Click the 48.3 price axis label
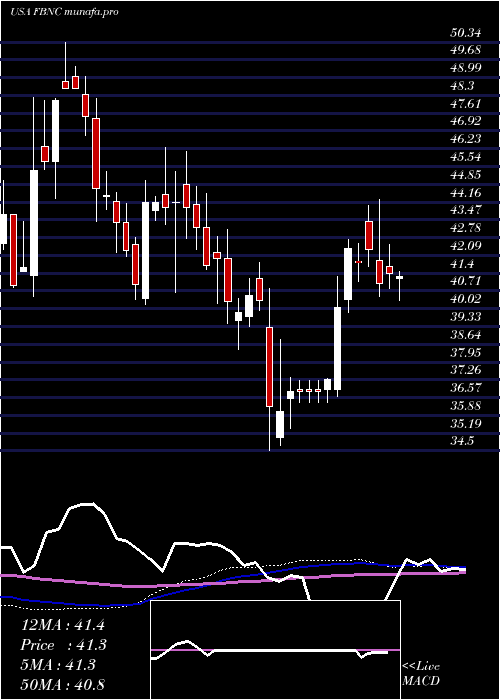 (x=462, y=86)
